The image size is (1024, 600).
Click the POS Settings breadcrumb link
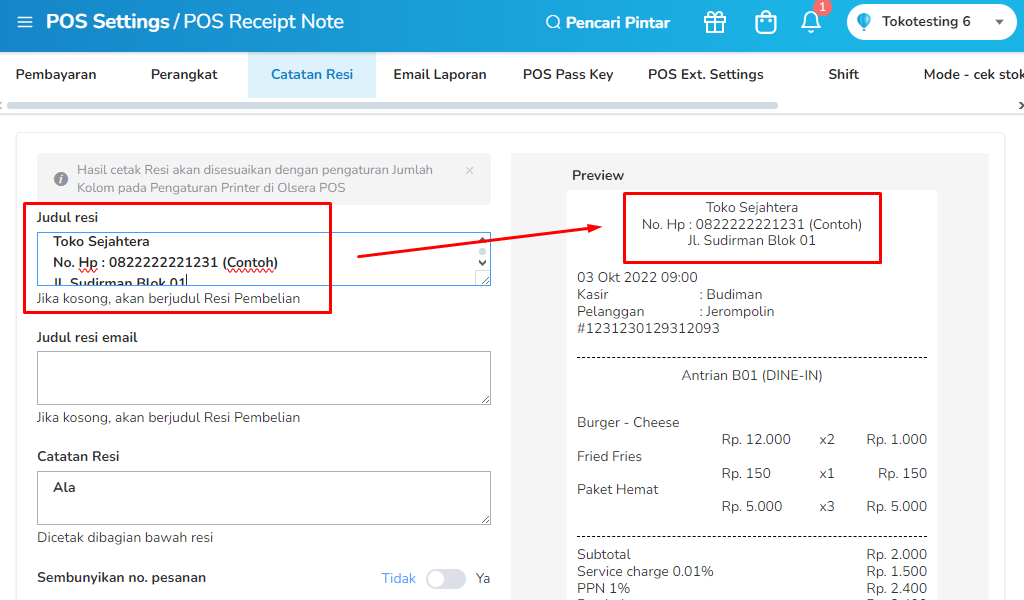(x=108, y=22)
